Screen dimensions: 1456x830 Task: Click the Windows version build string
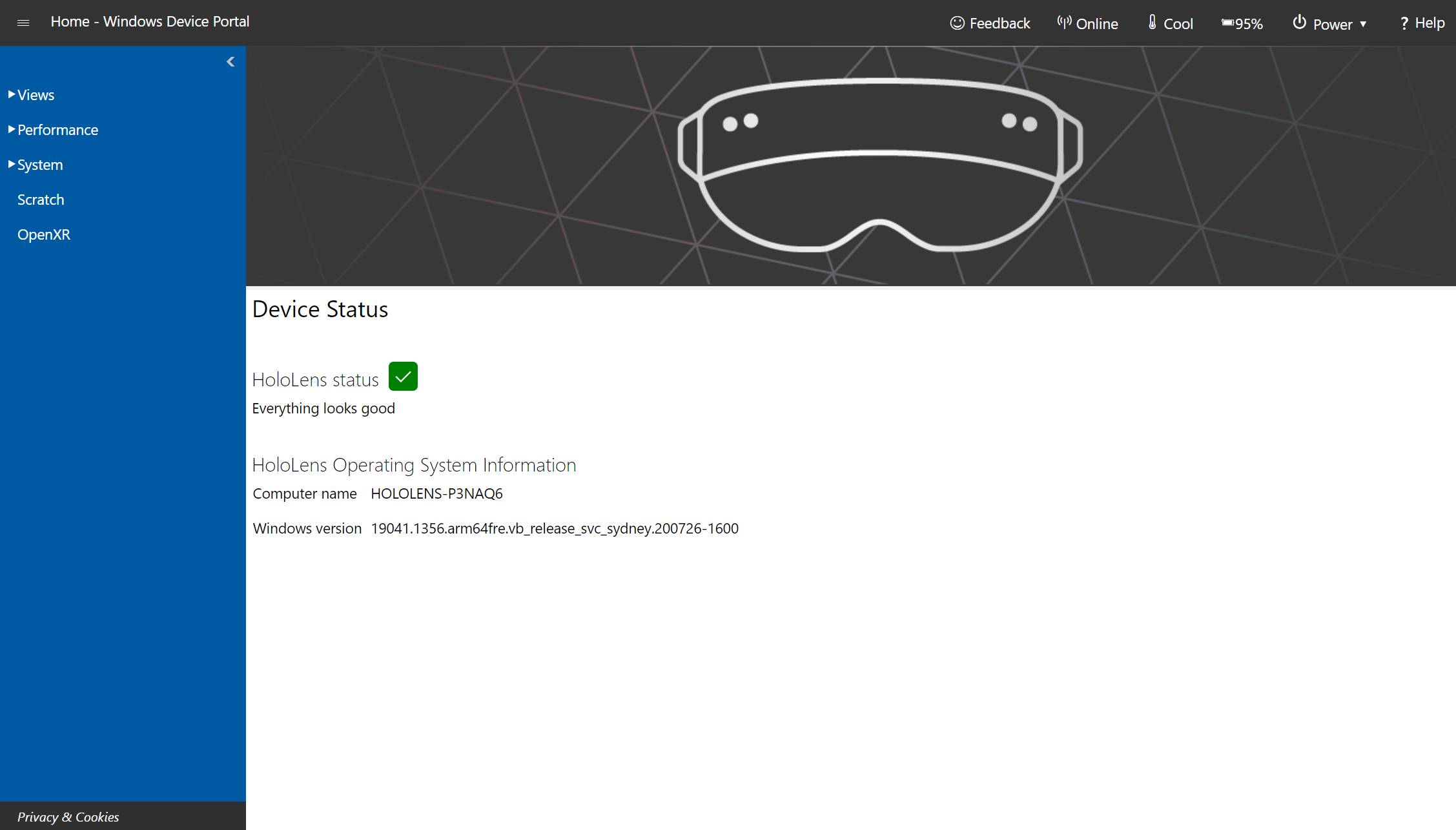click(x=554, y=528)
